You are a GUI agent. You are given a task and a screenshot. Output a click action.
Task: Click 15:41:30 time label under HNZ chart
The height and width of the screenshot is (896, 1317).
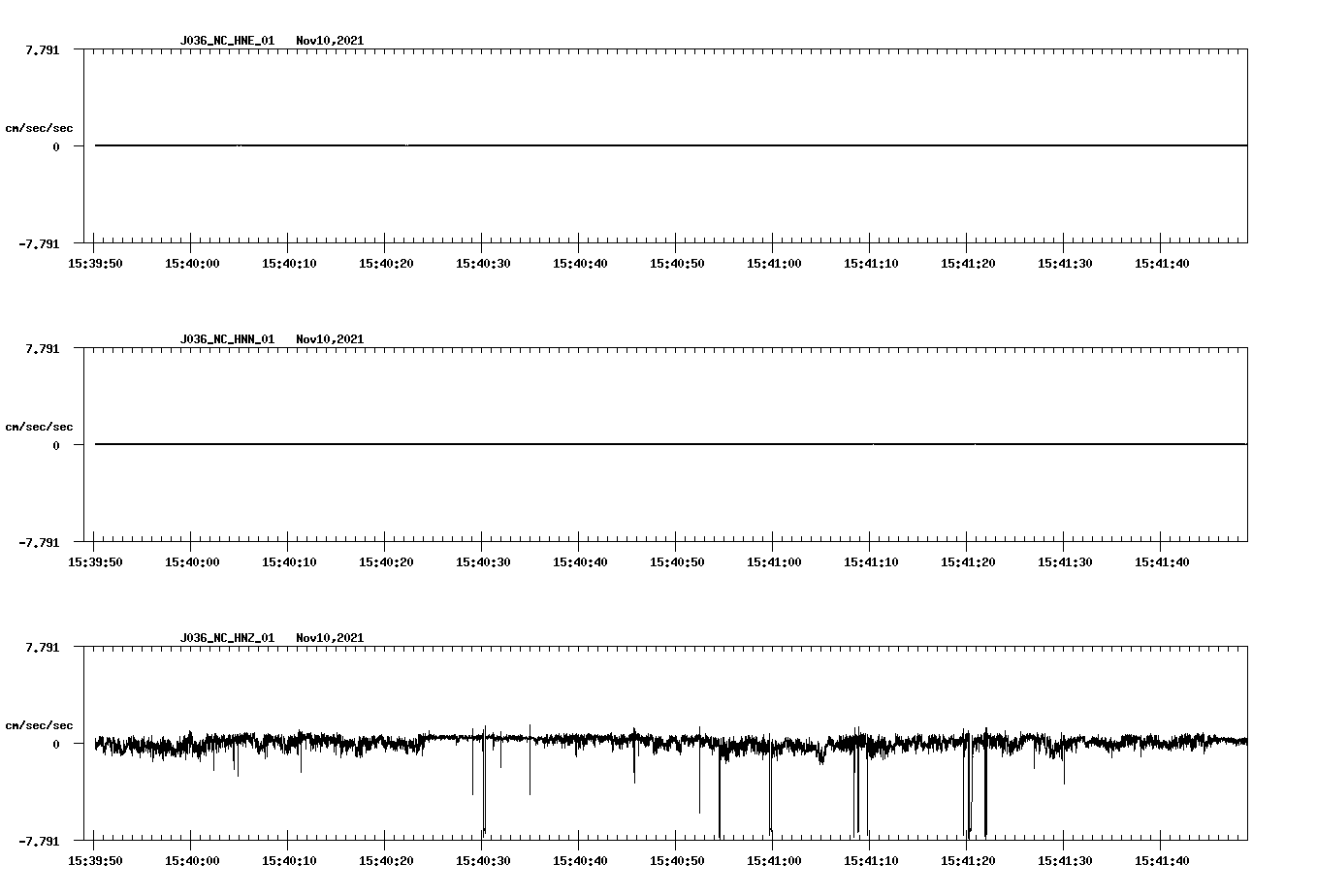1065,861
